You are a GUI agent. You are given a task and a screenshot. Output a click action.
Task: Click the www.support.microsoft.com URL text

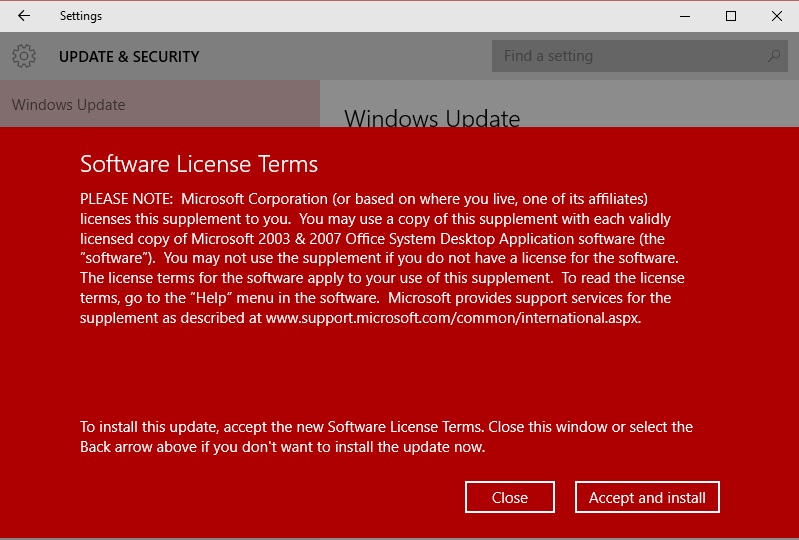click(x=453, y=318)
